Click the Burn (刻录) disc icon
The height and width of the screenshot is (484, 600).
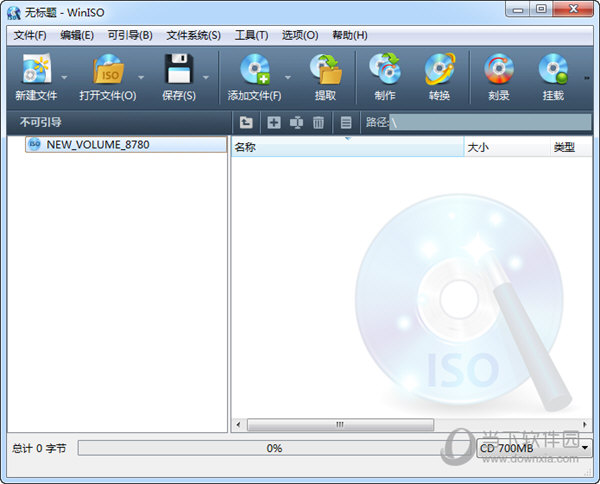(499, 69)
